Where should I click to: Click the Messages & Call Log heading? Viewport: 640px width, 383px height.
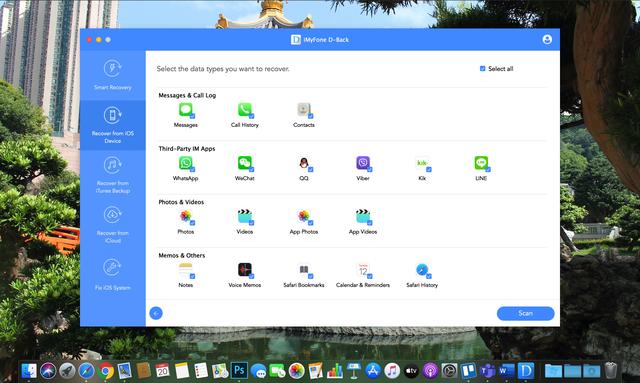[187, 95]
